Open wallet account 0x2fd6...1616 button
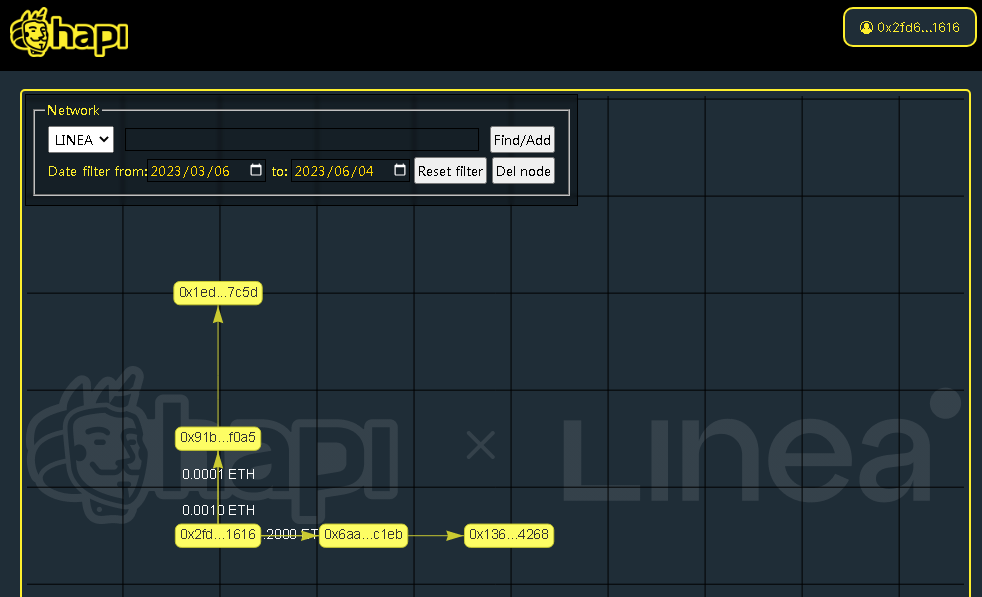Image resolution: width=982 pixels, height=597 pixels. point(909,28)
